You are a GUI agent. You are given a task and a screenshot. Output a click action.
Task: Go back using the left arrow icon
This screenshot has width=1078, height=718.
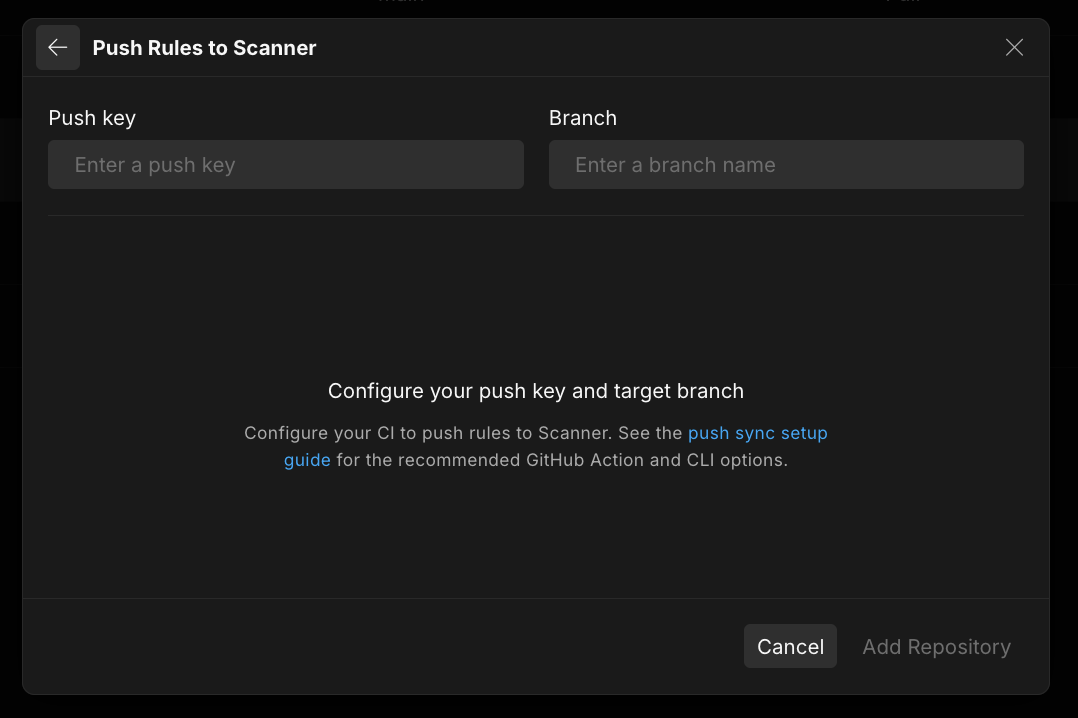(58, 47)
